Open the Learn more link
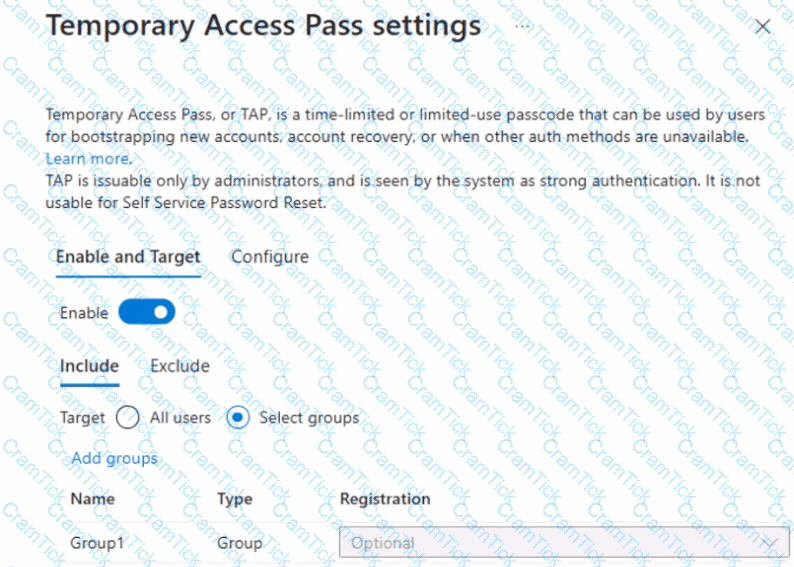Image resolution: width=794 pixels, height=567 pixels. point(88,159)
